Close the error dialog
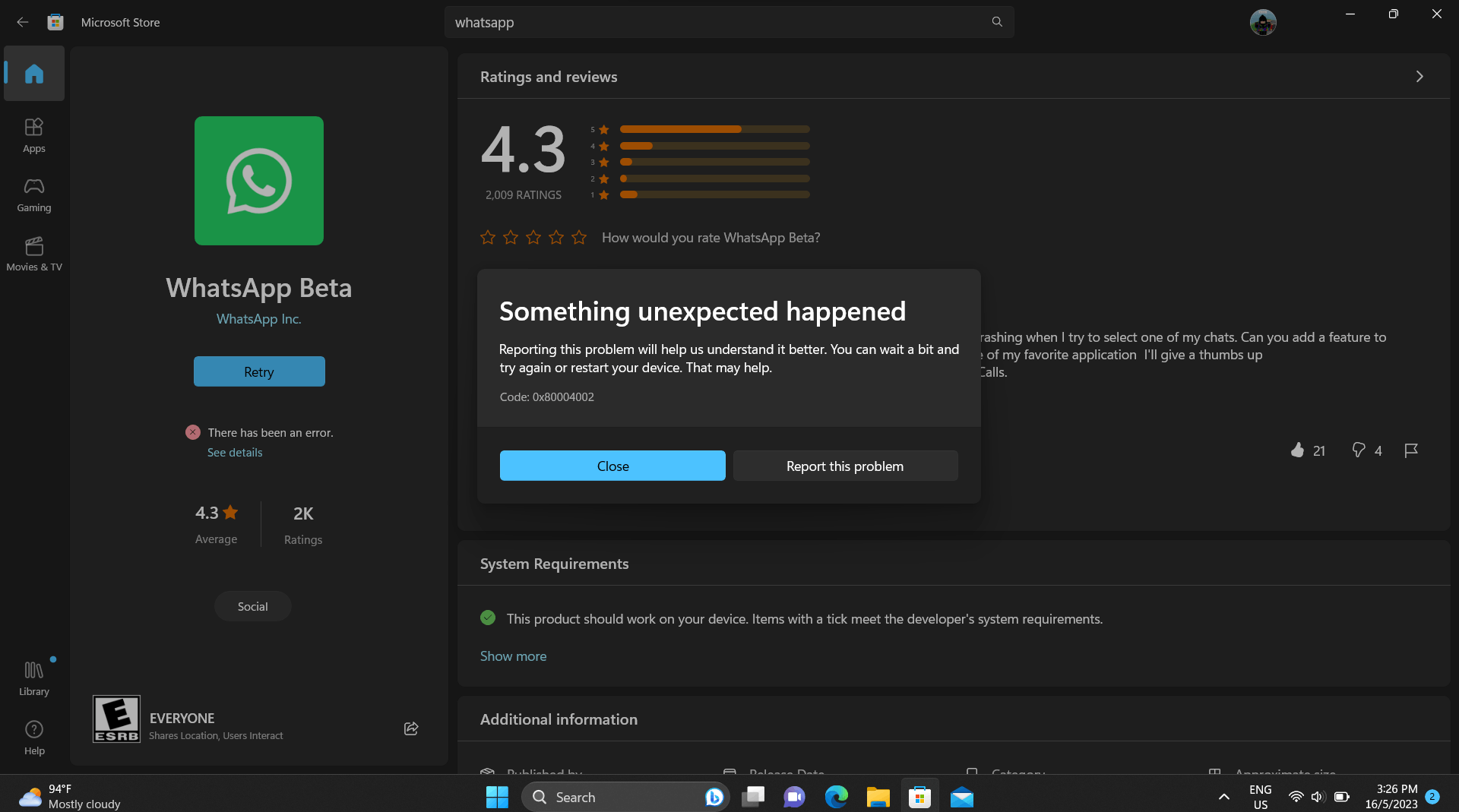This screenshot has width=1459, height=812. point(612,466)
